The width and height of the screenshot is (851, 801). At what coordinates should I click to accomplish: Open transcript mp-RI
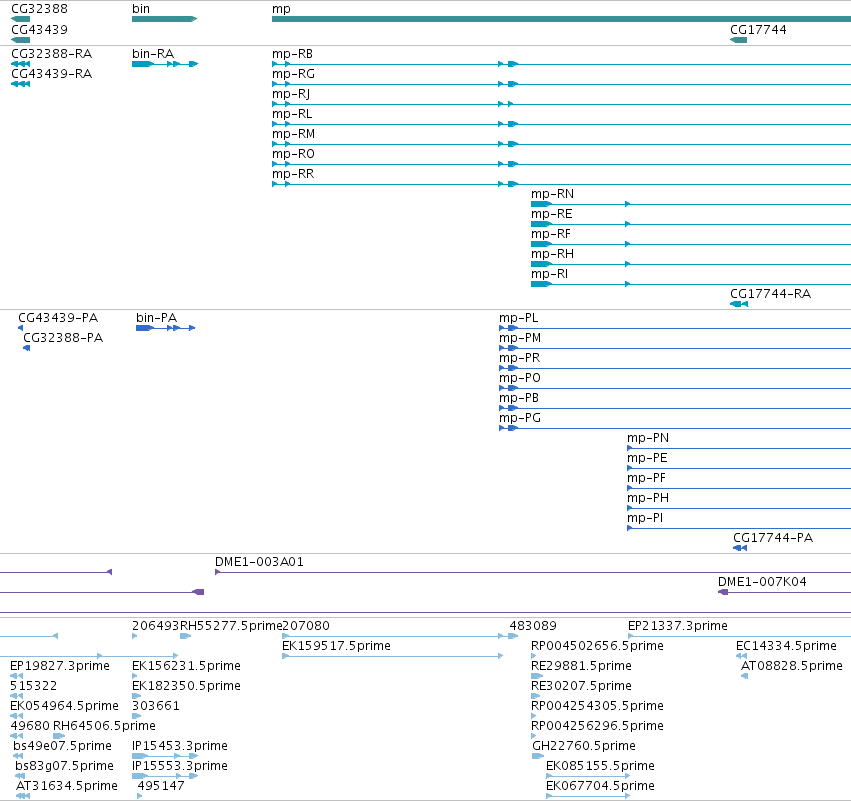point(549,274)
